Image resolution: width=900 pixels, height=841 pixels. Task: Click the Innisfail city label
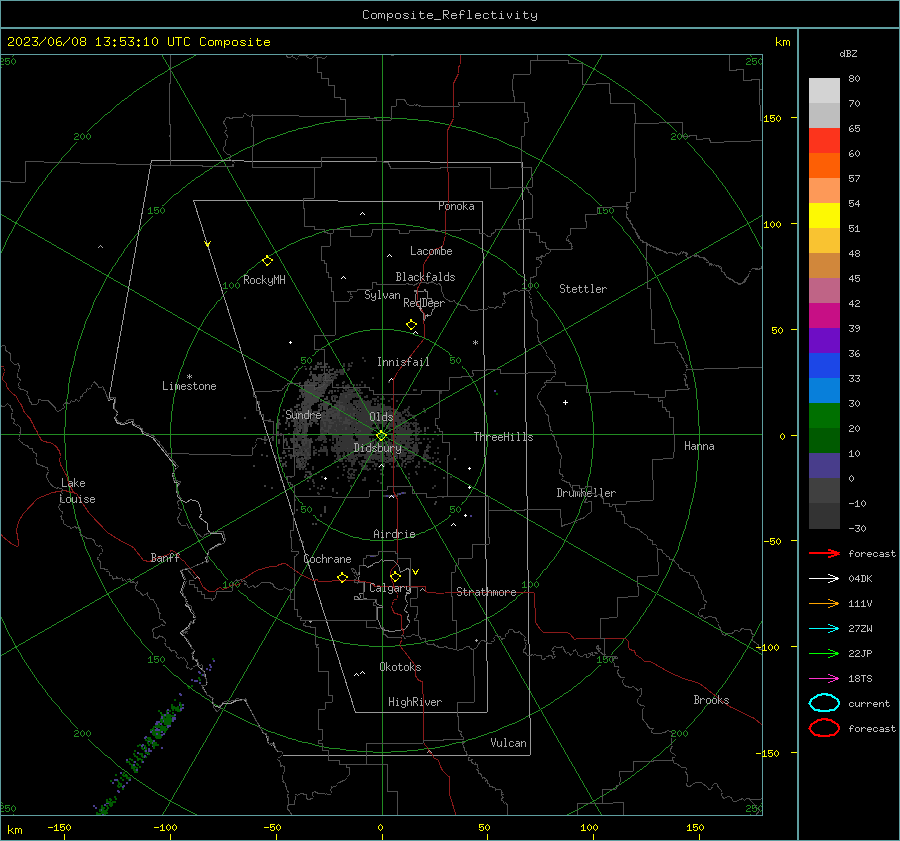tap(403, 362)
